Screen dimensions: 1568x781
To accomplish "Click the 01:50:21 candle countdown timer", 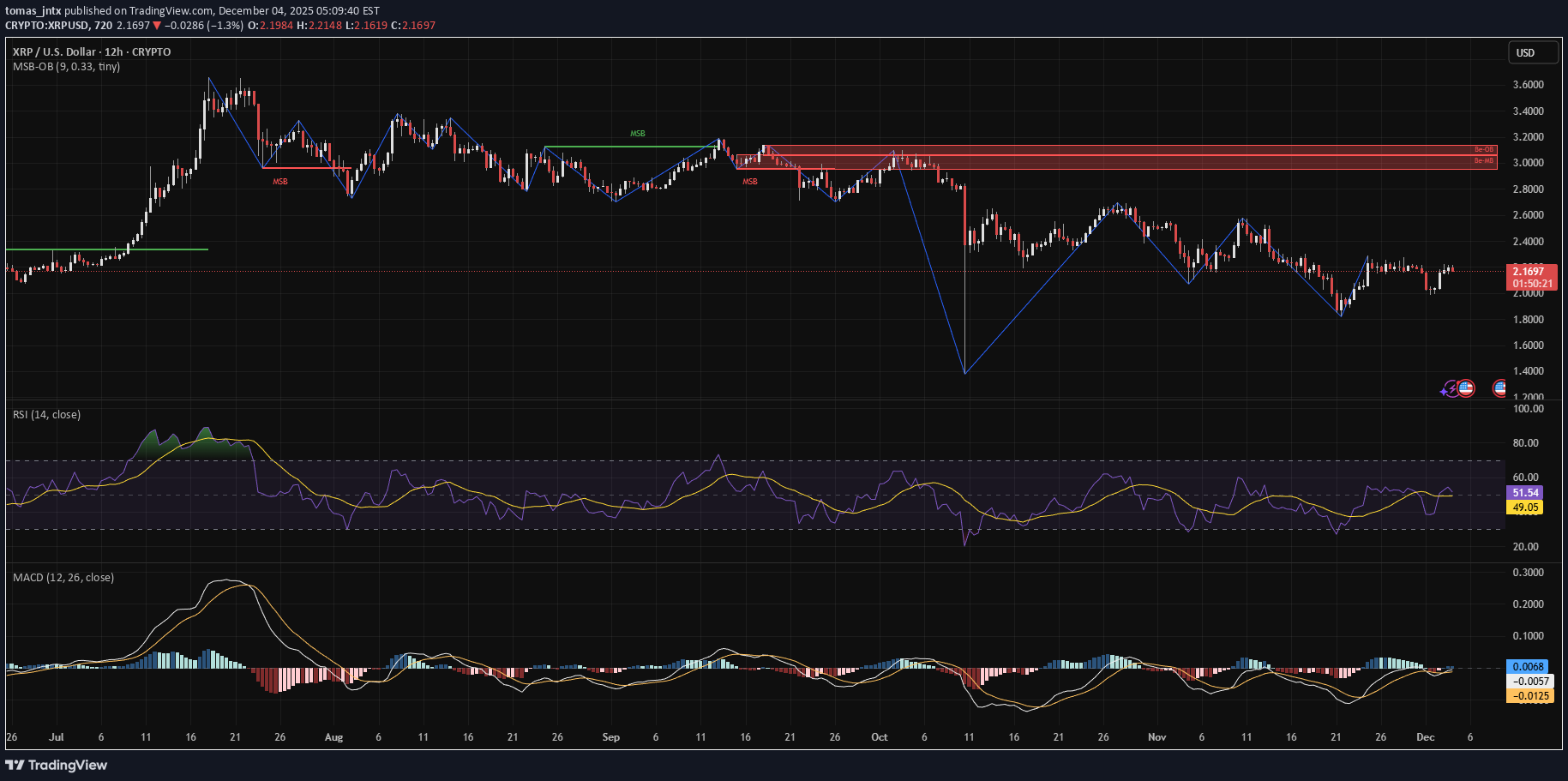I will pyautogui.click(x=1531, y=282).
